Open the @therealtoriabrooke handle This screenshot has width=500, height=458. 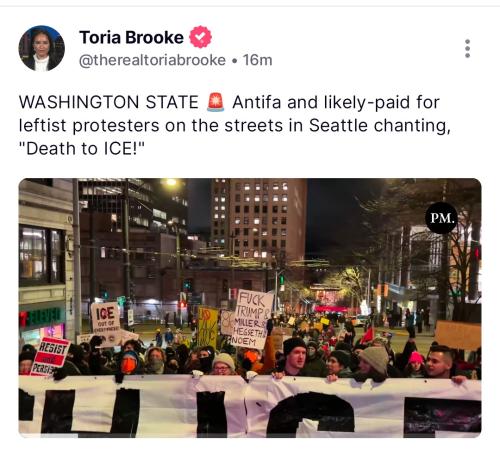(x=152, y=60)
